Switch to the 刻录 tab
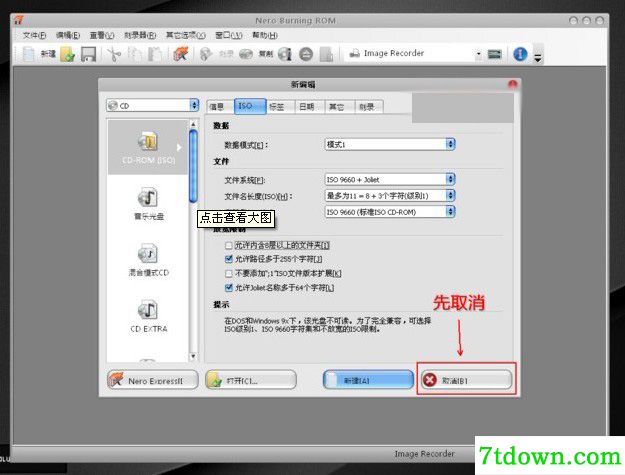The height and width of the screenshot is (475, 625). coord(369,106)
